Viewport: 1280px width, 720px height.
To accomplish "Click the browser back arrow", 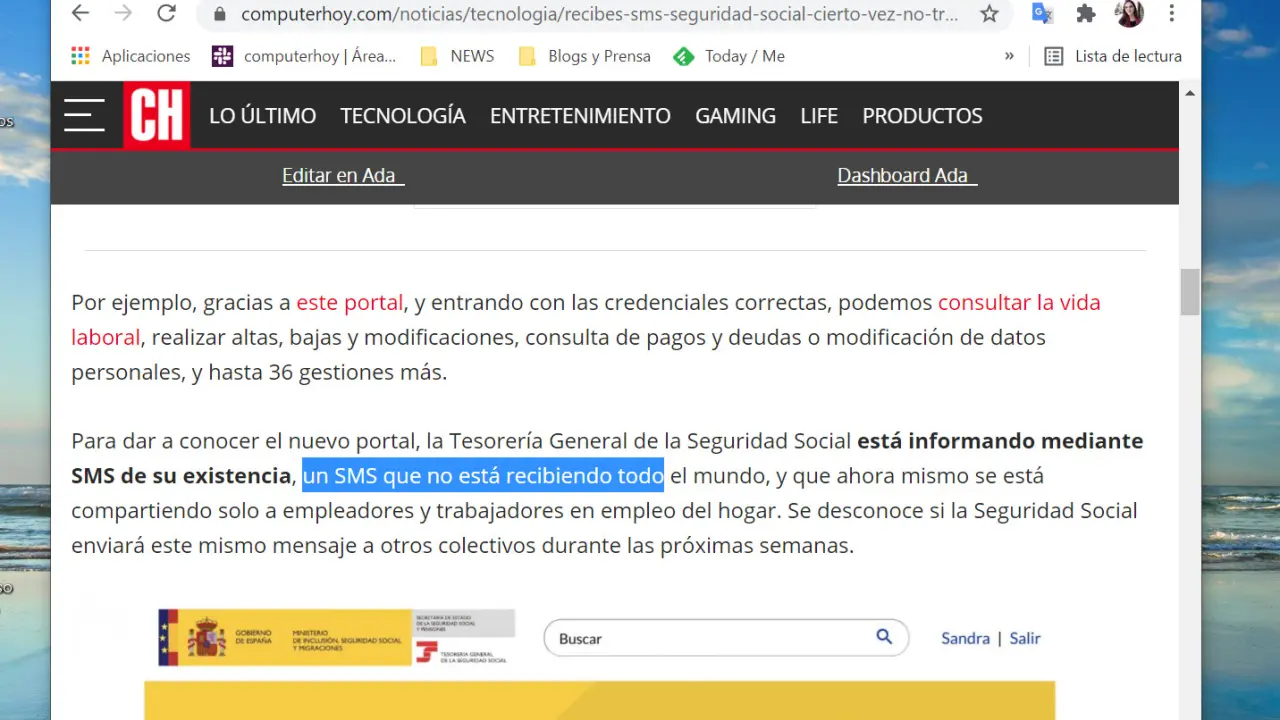I will click(x=80, y=14).
